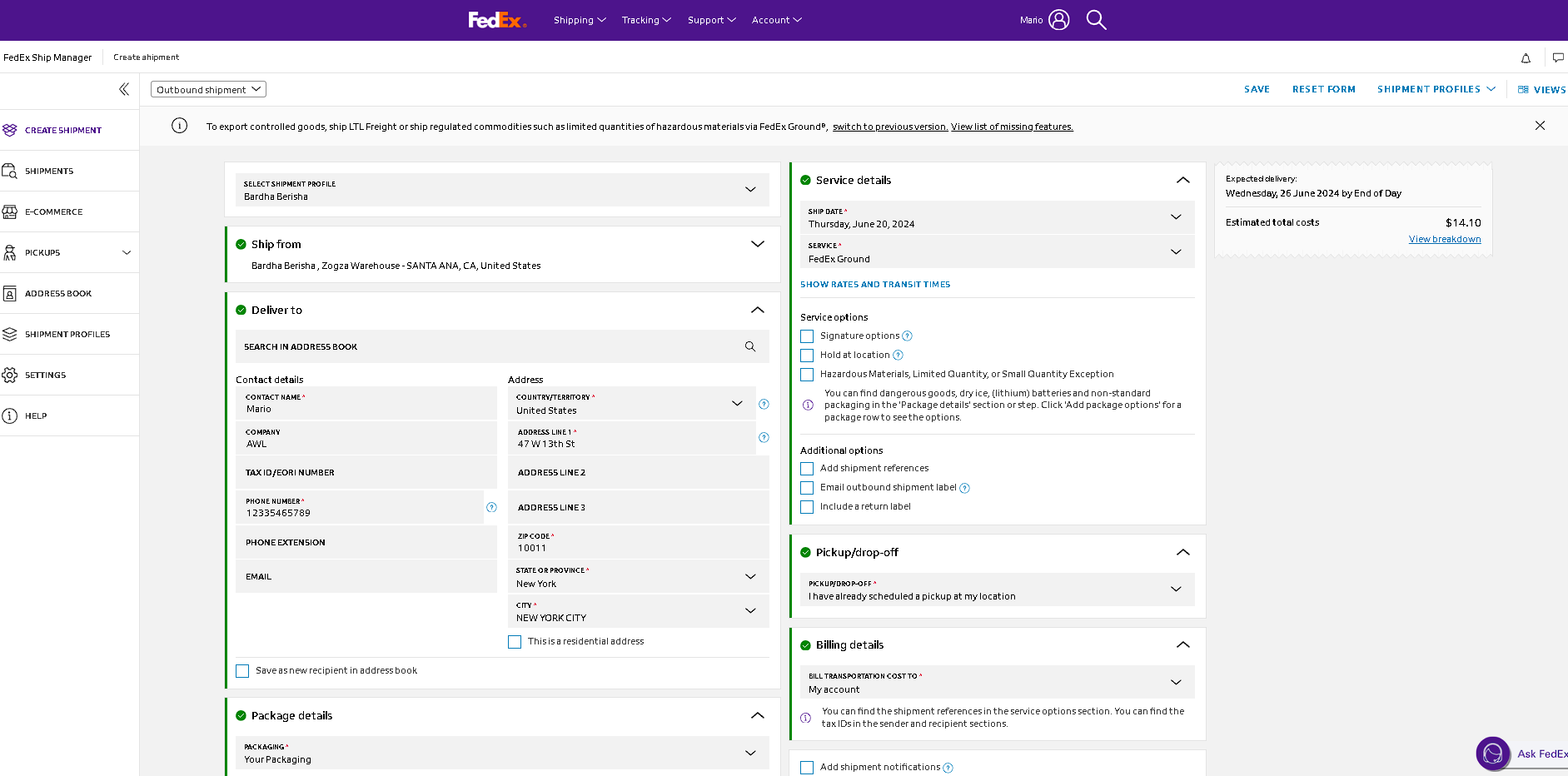The width and height of the screenshot is (1568, 776).
Task: Click the Zip Code input field
Action: coord(638,542)
